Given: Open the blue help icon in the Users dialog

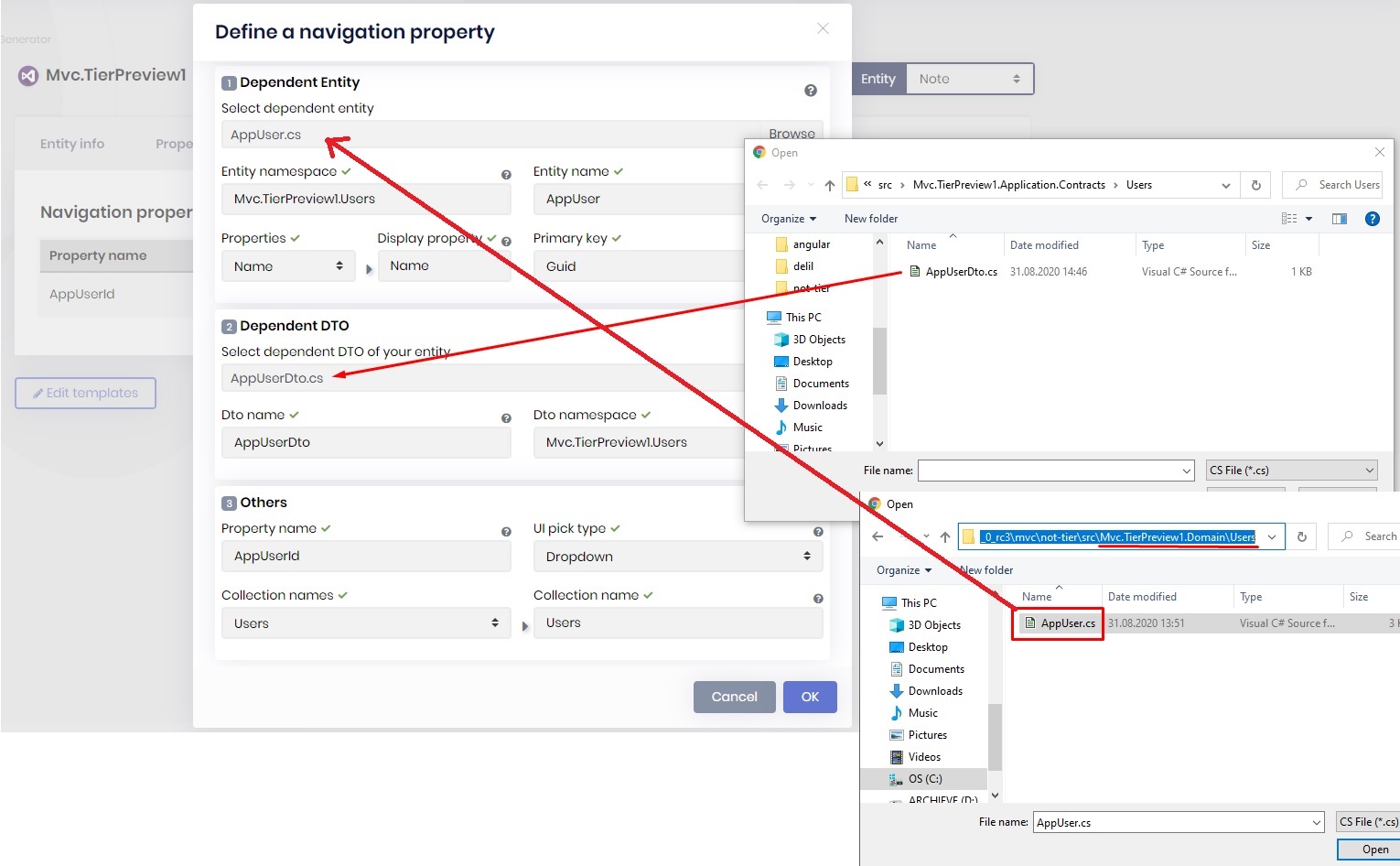Looking at the screenshot, I should pyautogui.click(x=1371, y=218).
